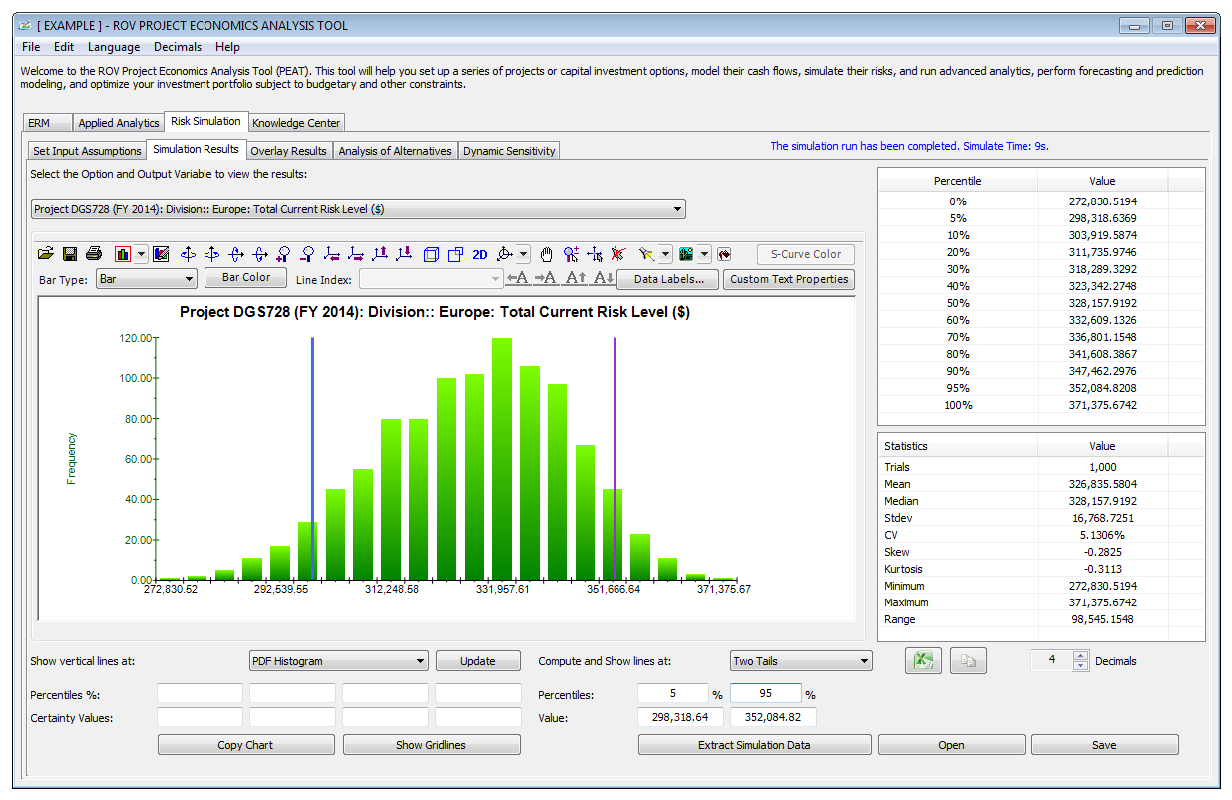Click the open folder icon in chart toolbar
Viewport: 1232px width, 800px height.
pyautogui.click(x=46, y=254)
